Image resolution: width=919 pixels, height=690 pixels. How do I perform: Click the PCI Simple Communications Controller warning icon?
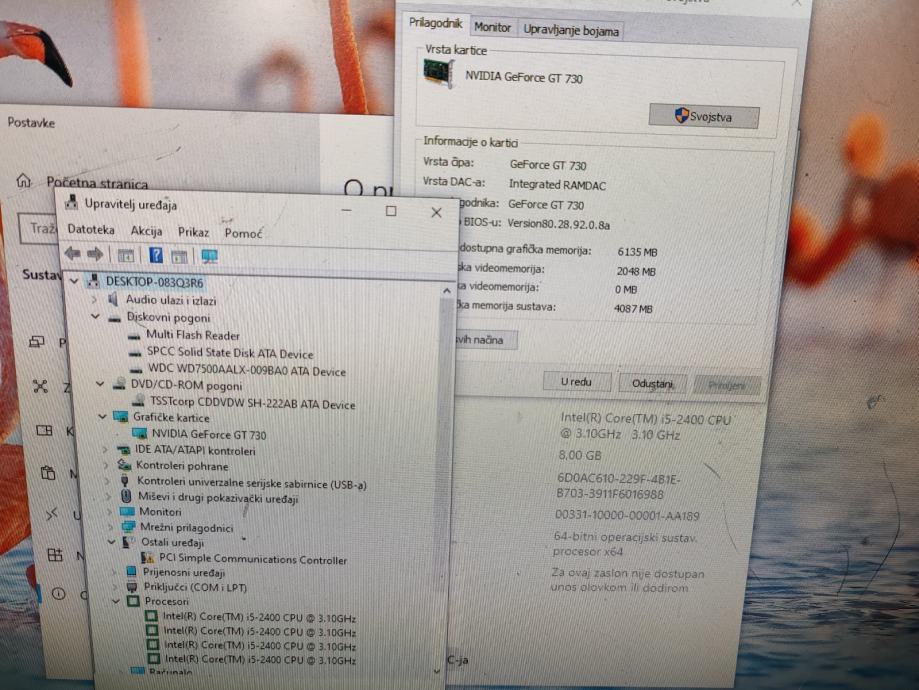(x=147, y=557)
